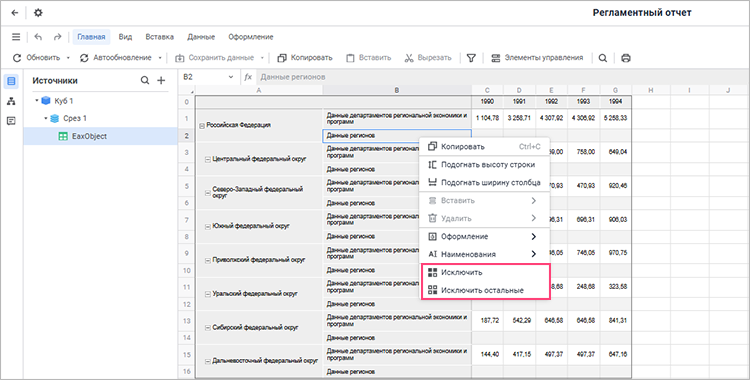Click the back arrow icon
750x380 pixels.
click(x=15, y=13)
